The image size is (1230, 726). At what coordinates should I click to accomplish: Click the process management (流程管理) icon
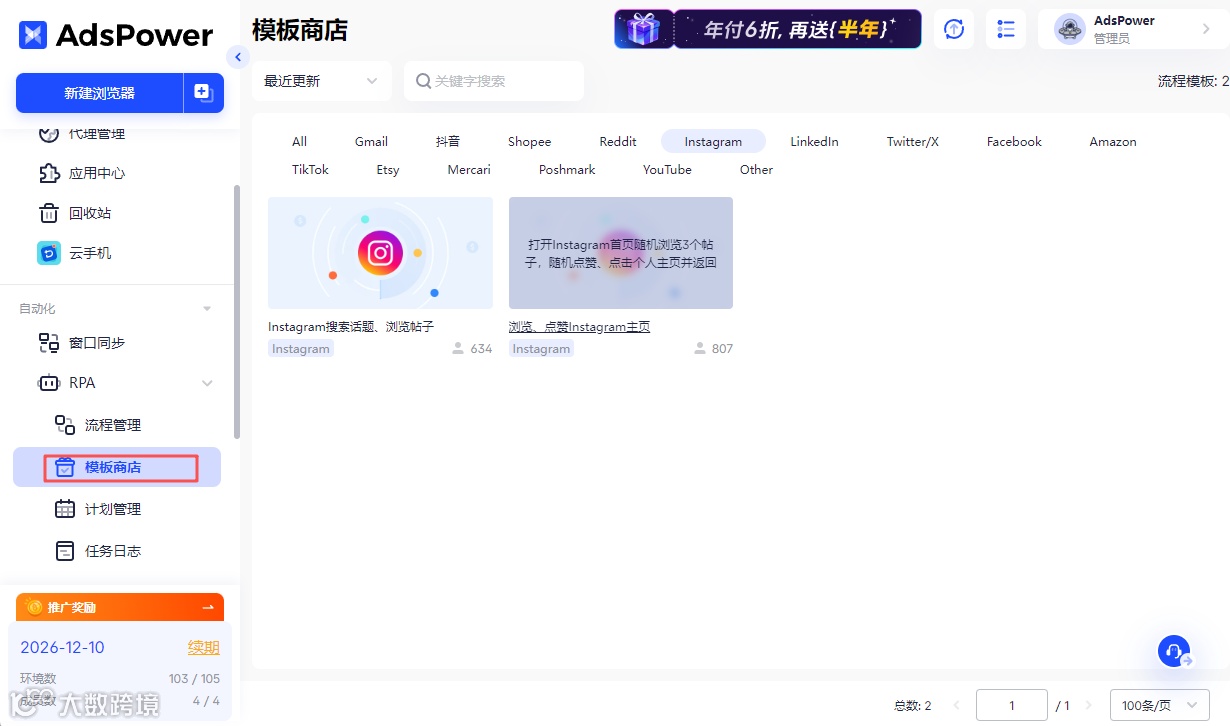(65, 425)
